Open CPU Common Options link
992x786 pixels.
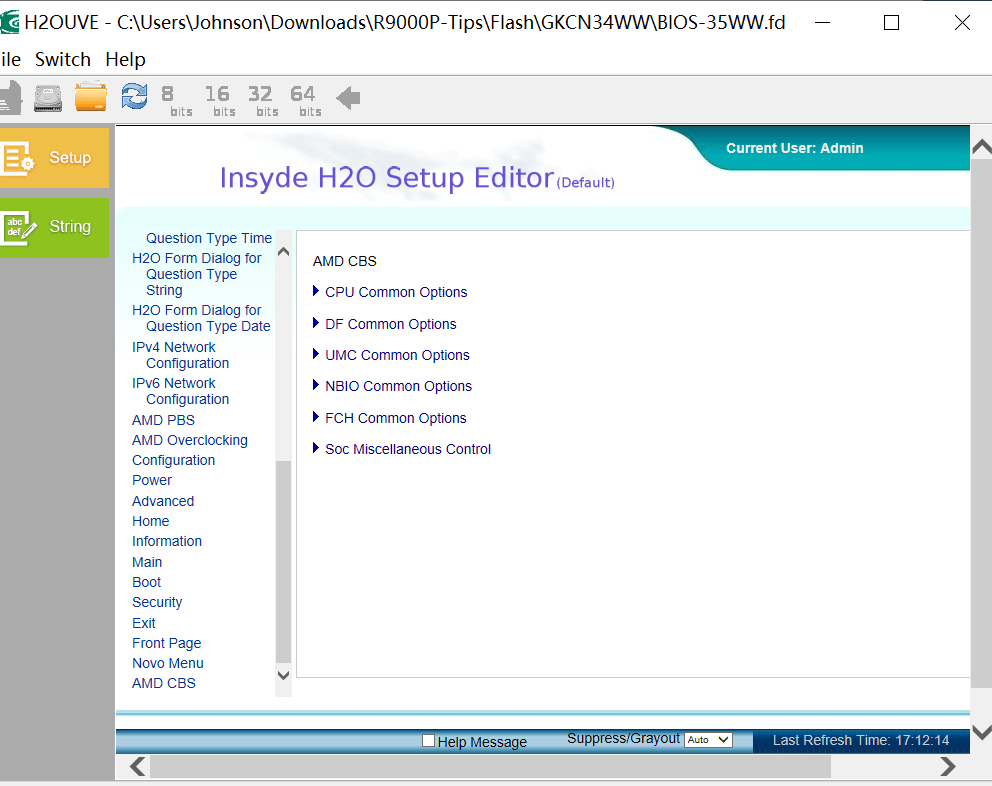pos(396,292)
